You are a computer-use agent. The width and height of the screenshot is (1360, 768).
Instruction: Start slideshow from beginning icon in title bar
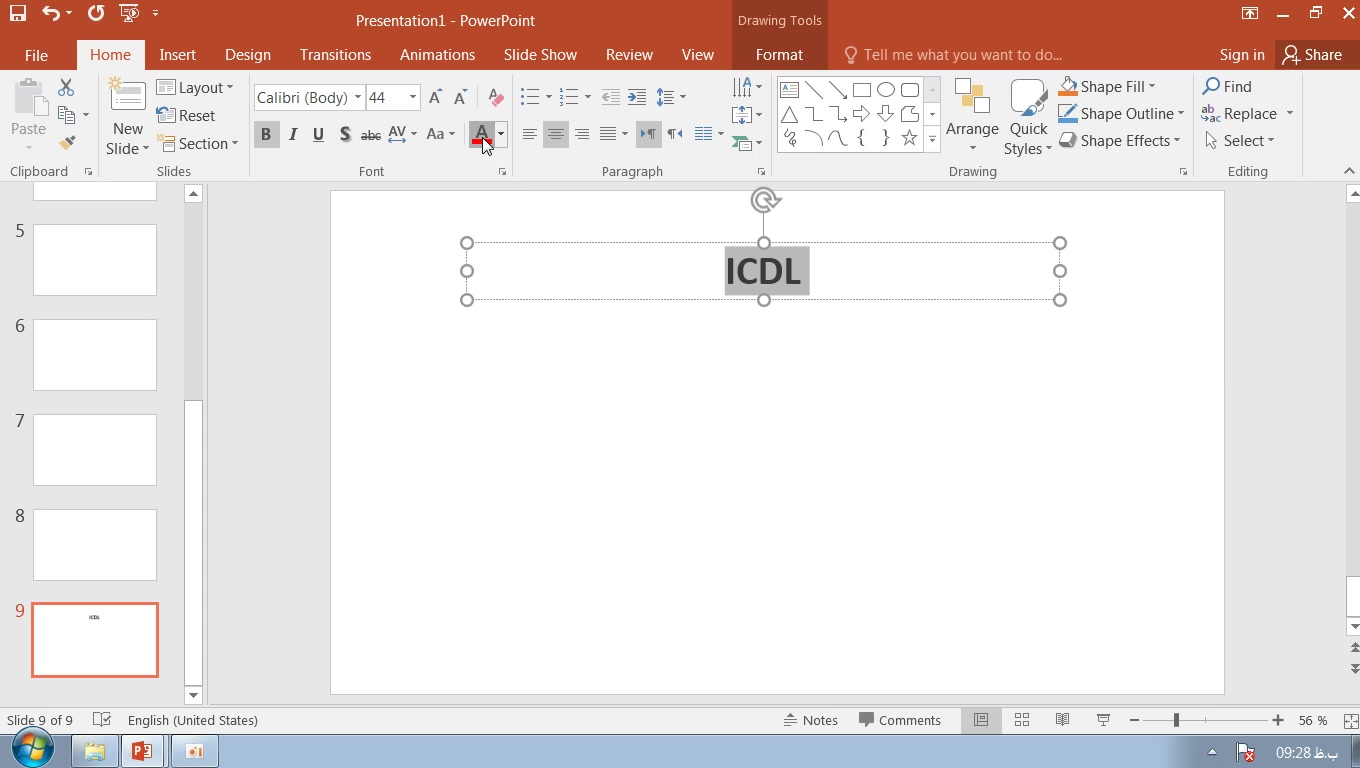(129, 14)
